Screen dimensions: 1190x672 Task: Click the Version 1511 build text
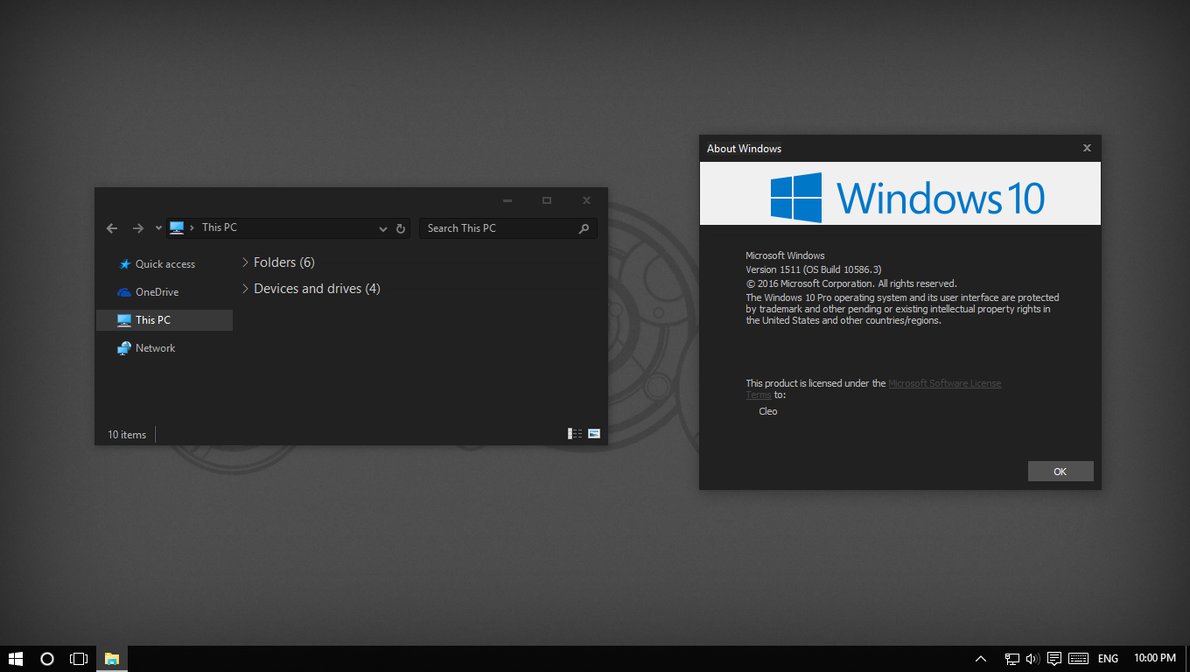814,270
